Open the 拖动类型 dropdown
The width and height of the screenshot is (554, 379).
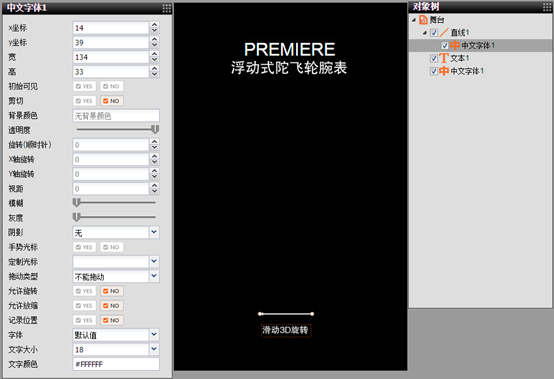pyautogui.click(x=154, y=276)
